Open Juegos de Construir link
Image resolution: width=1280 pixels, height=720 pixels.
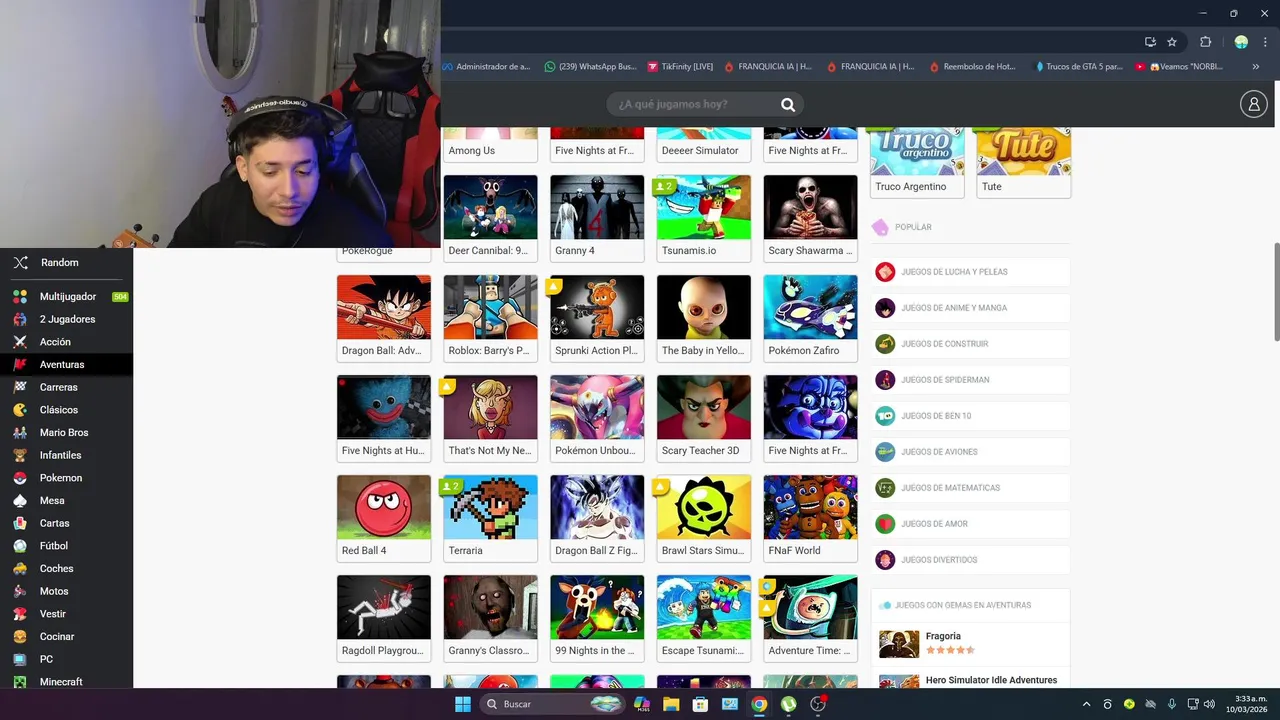(x=970, y=344)
